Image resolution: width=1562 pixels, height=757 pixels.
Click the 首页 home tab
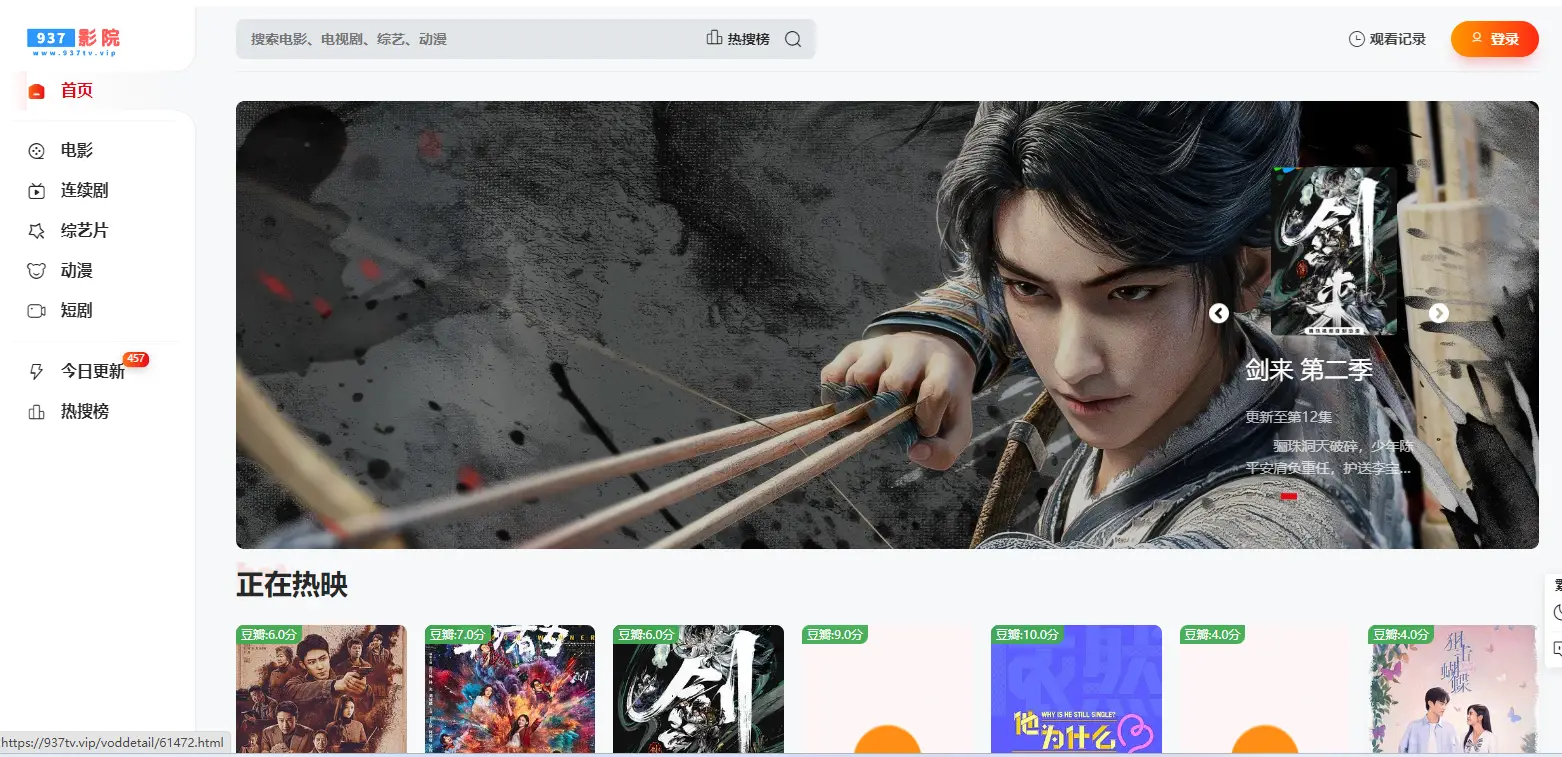click(76, 90)
